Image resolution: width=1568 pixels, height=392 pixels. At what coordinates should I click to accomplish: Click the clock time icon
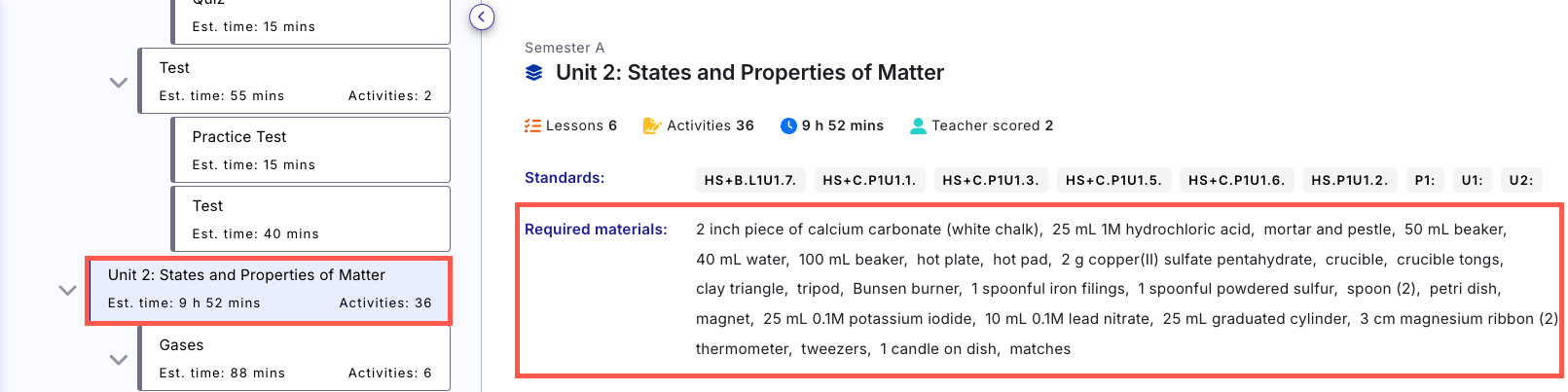(789, 125)
